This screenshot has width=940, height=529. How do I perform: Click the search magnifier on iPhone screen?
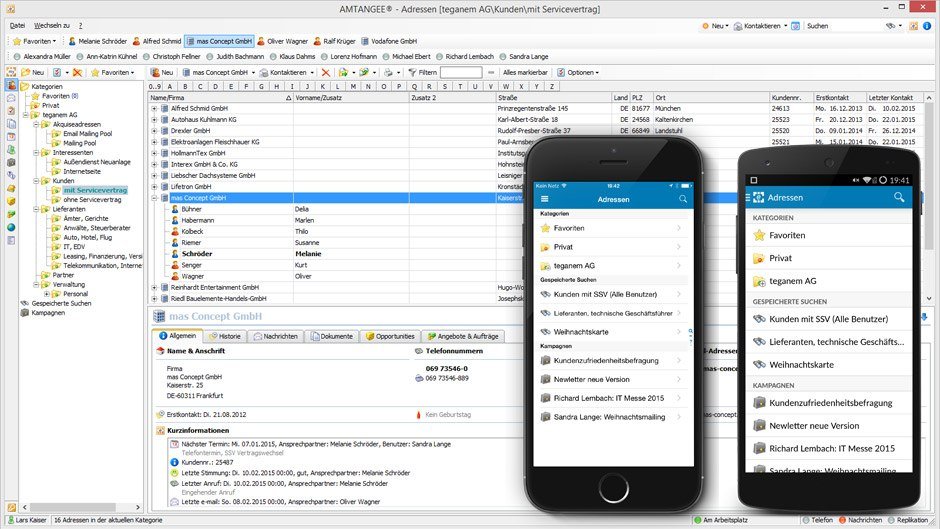[683, 199]
